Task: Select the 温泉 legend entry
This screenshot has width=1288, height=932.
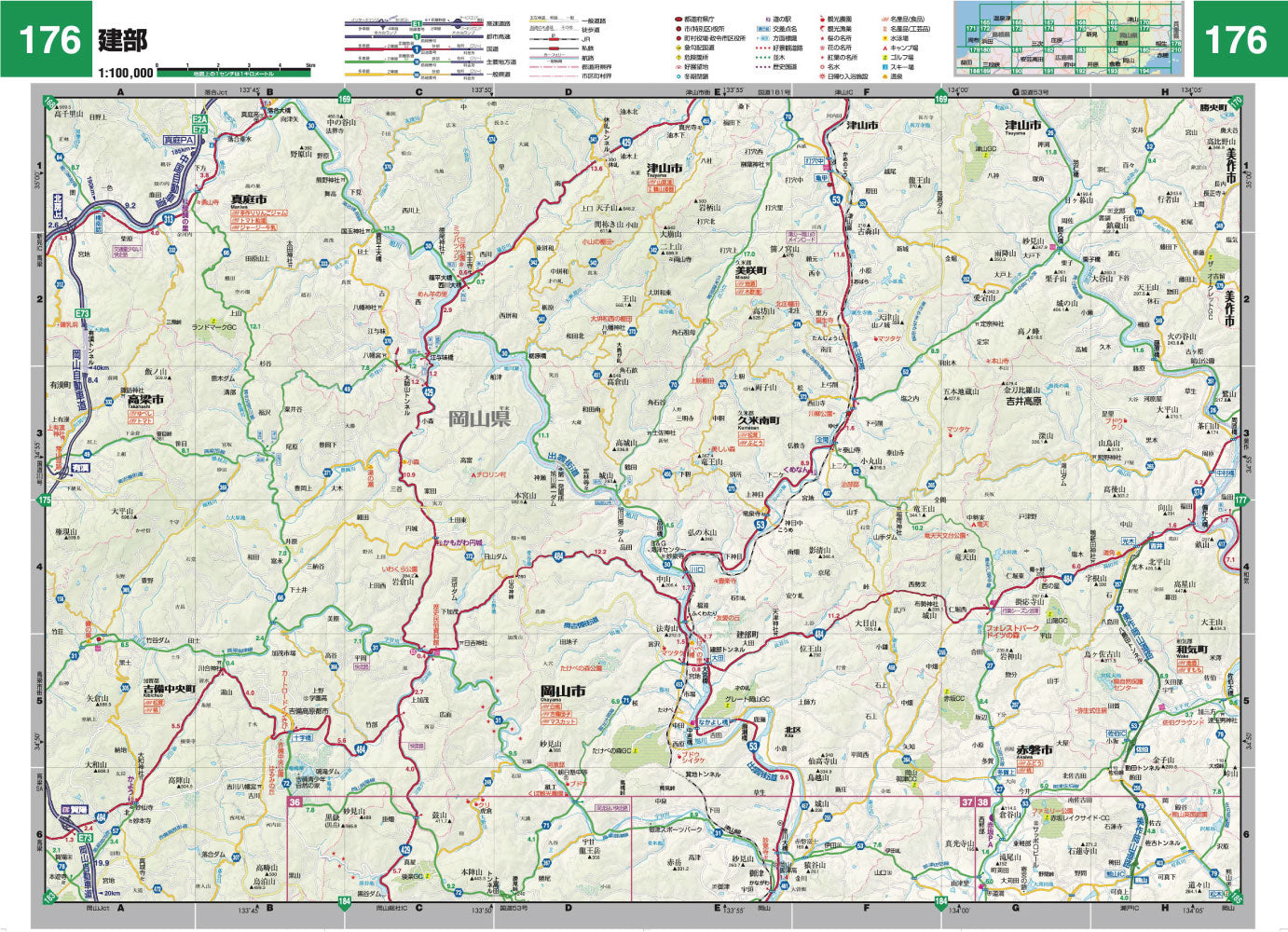Action: pos(896,76)
